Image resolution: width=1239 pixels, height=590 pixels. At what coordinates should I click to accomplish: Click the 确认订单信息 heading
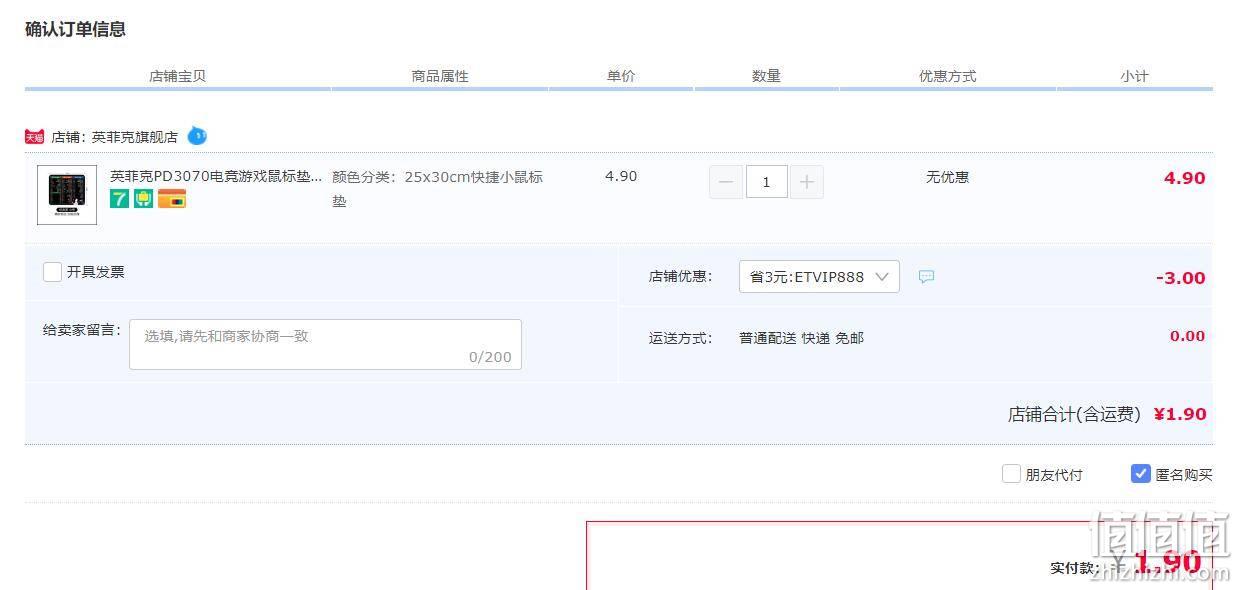75,29
